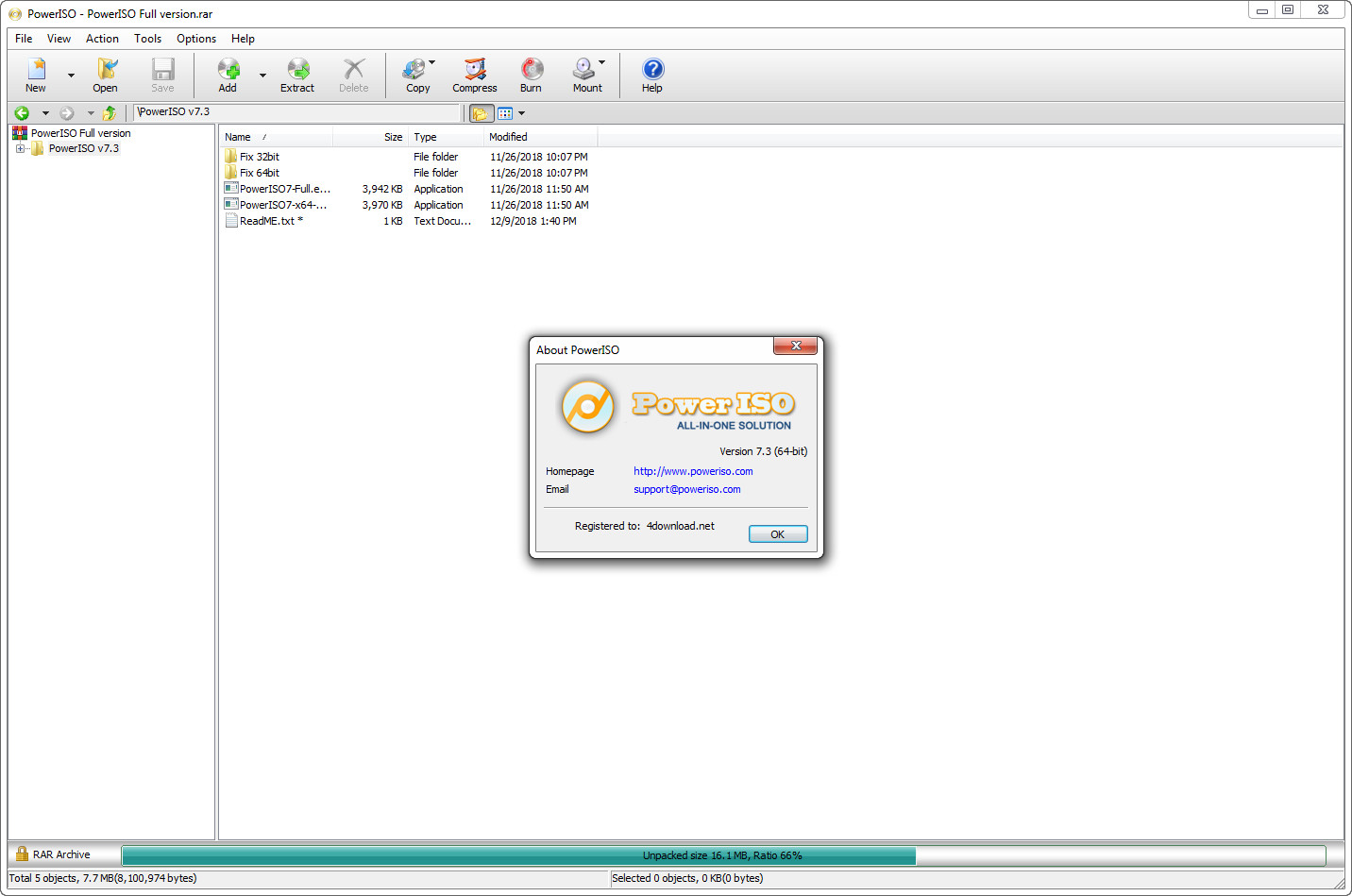The image size is (1352, 896).
Task: Click the Text Docu... type cell
Action: 443,221
